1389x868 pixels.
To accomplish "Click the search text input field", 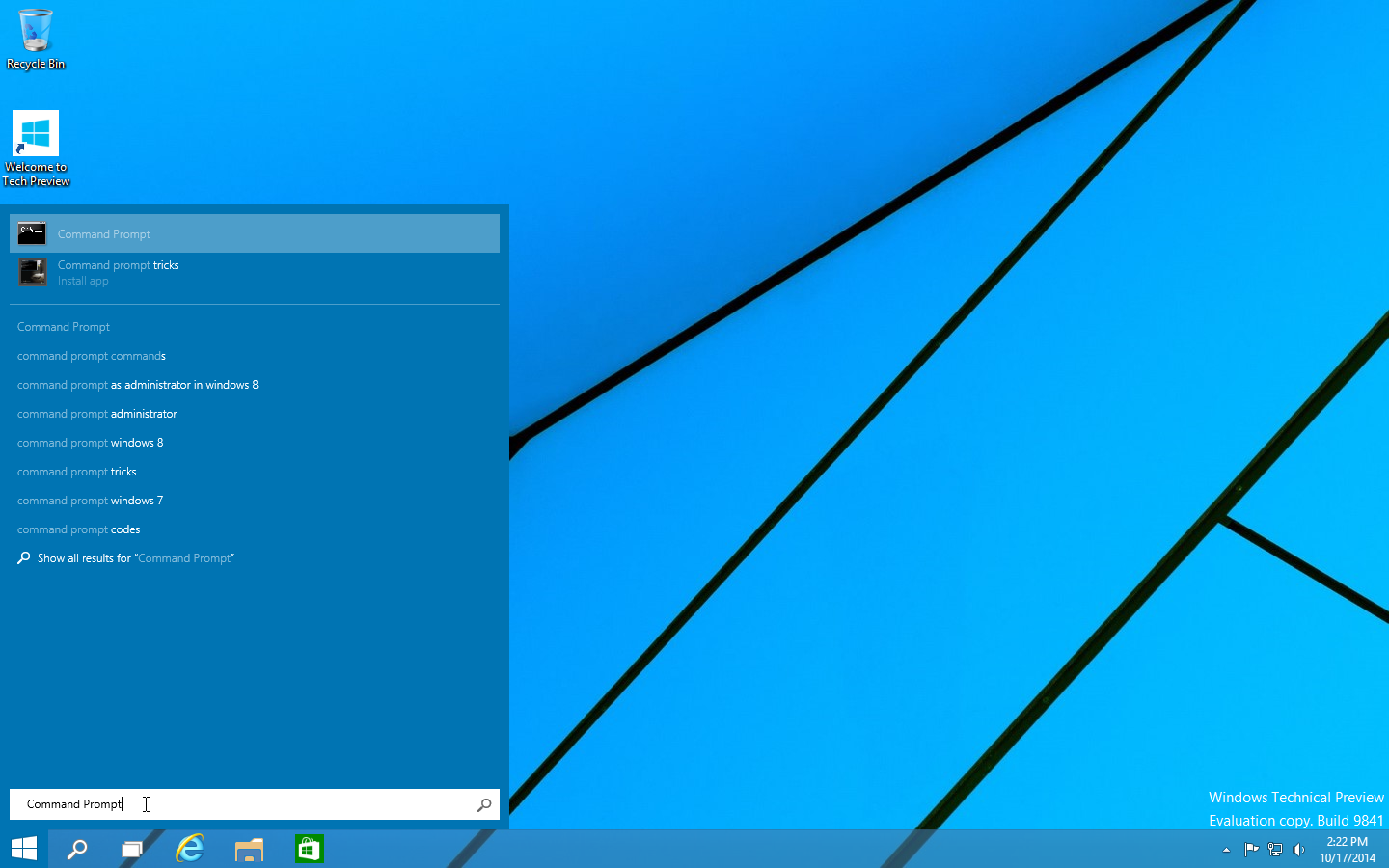I will (241, 804).
